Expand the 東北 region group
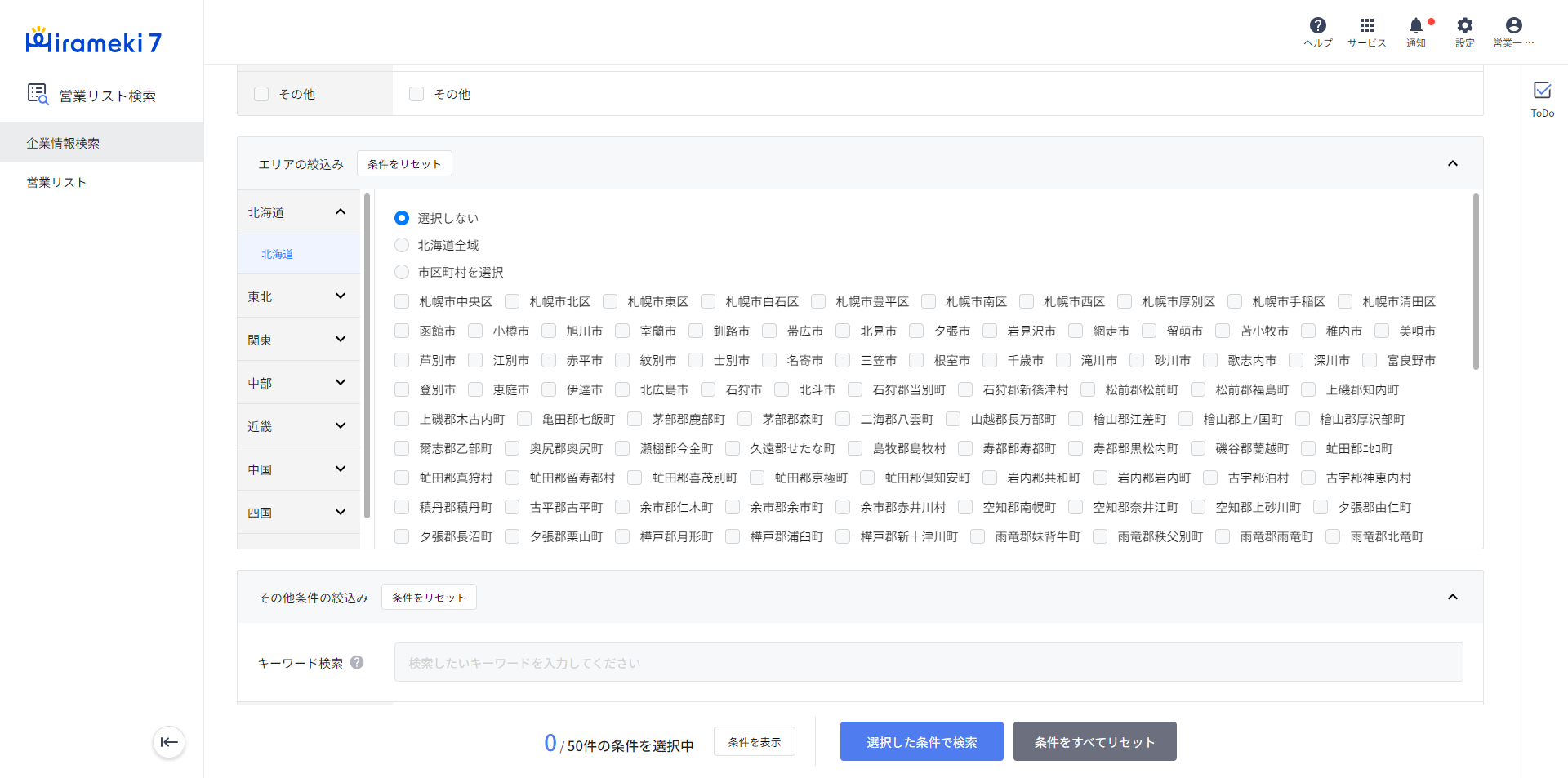 341,296
